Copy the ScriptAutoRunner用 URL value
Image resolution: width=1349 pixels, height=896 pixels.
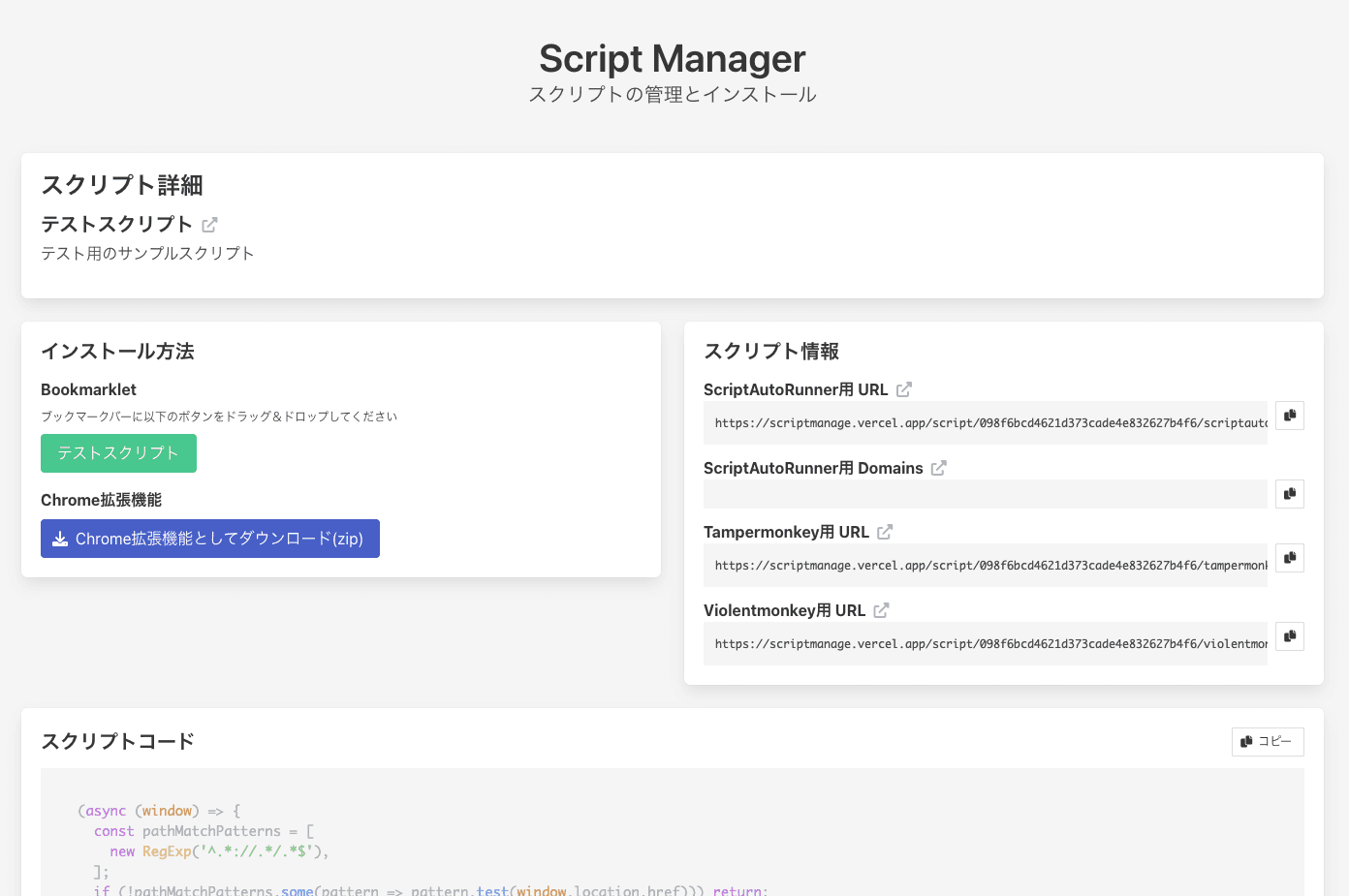point(1290,416)
